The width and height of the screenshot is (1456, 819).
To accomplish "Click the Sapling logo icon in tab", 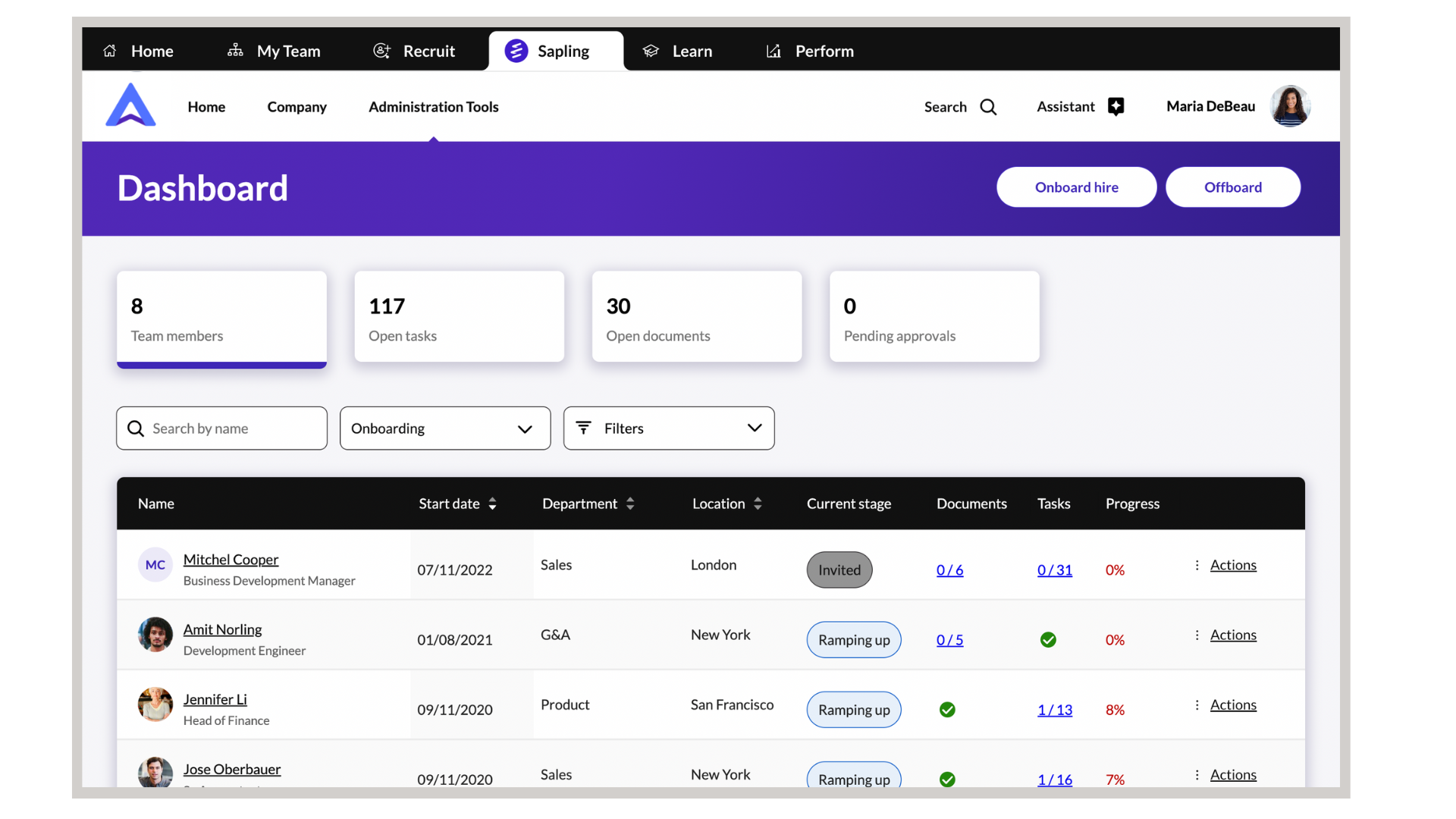I will click(516, 51).
